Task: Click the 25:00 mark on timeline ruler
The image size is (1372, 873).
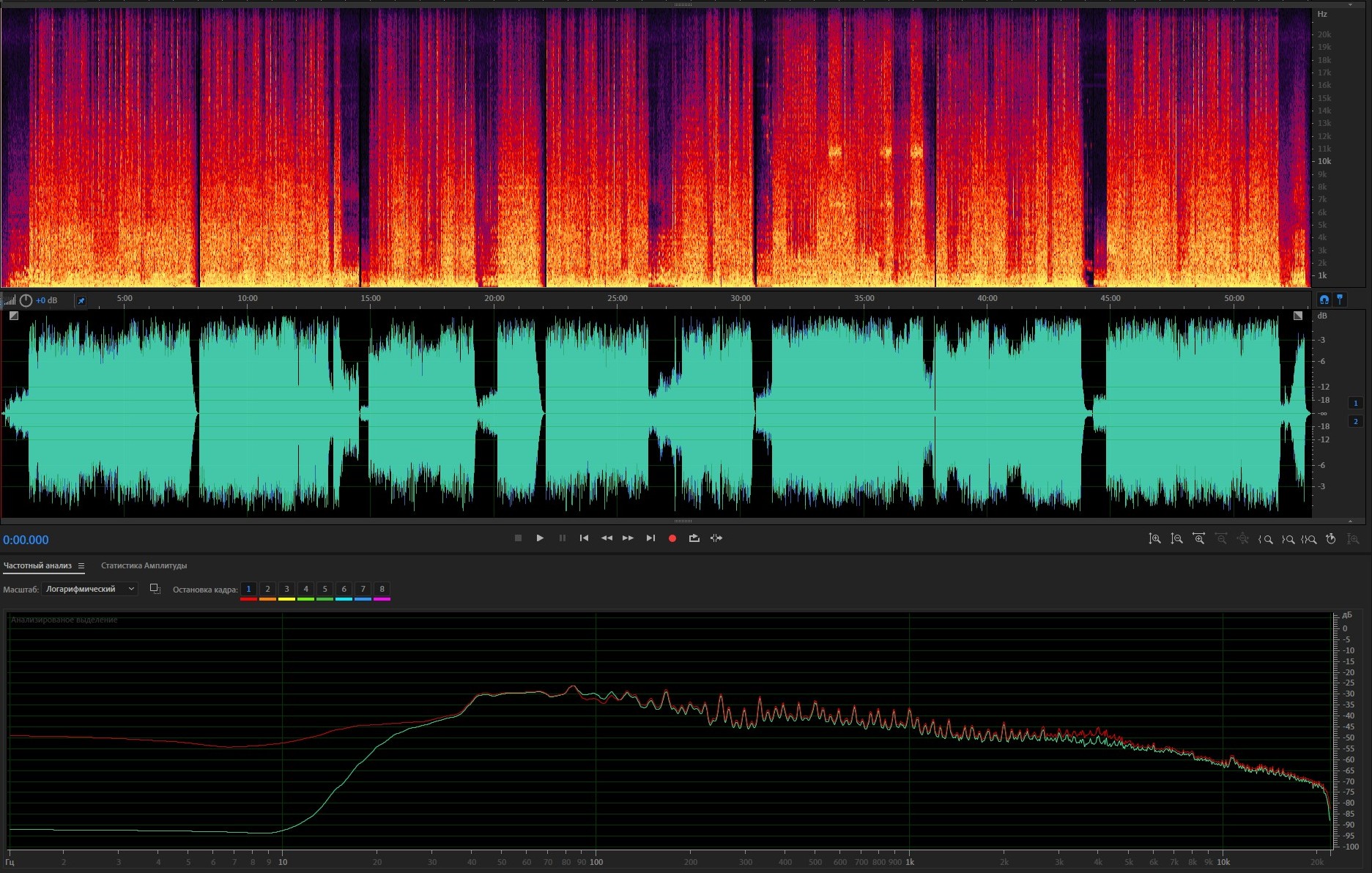Action: tap(617, 298)
